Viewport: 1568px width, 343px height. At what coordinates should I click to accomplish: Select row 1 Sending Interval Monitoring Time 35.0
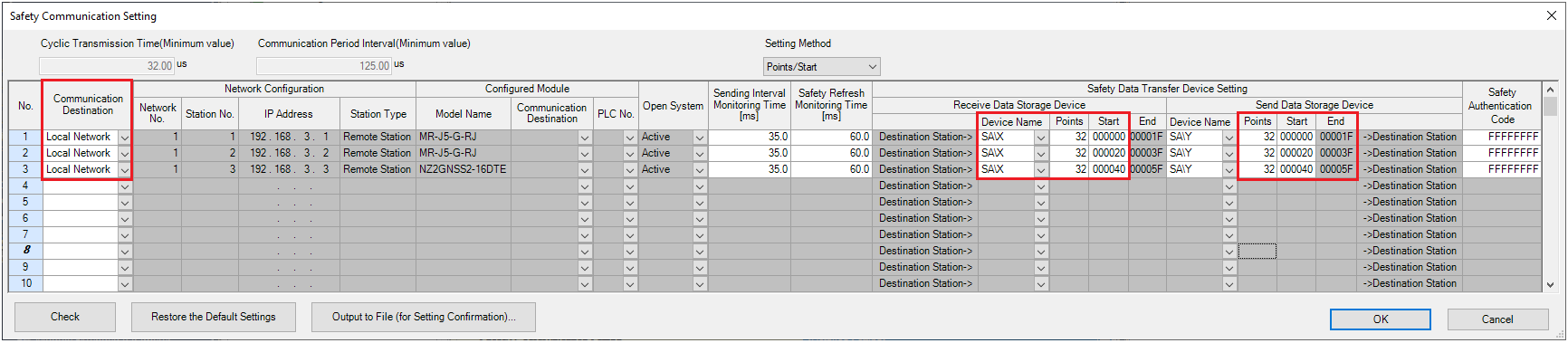[750, 138]
